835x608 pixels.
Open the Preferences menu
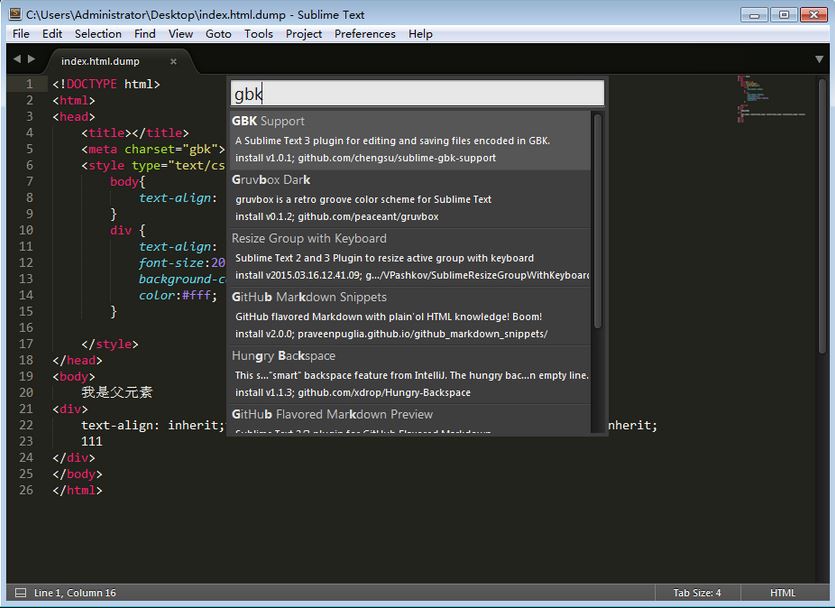(365, 34)
